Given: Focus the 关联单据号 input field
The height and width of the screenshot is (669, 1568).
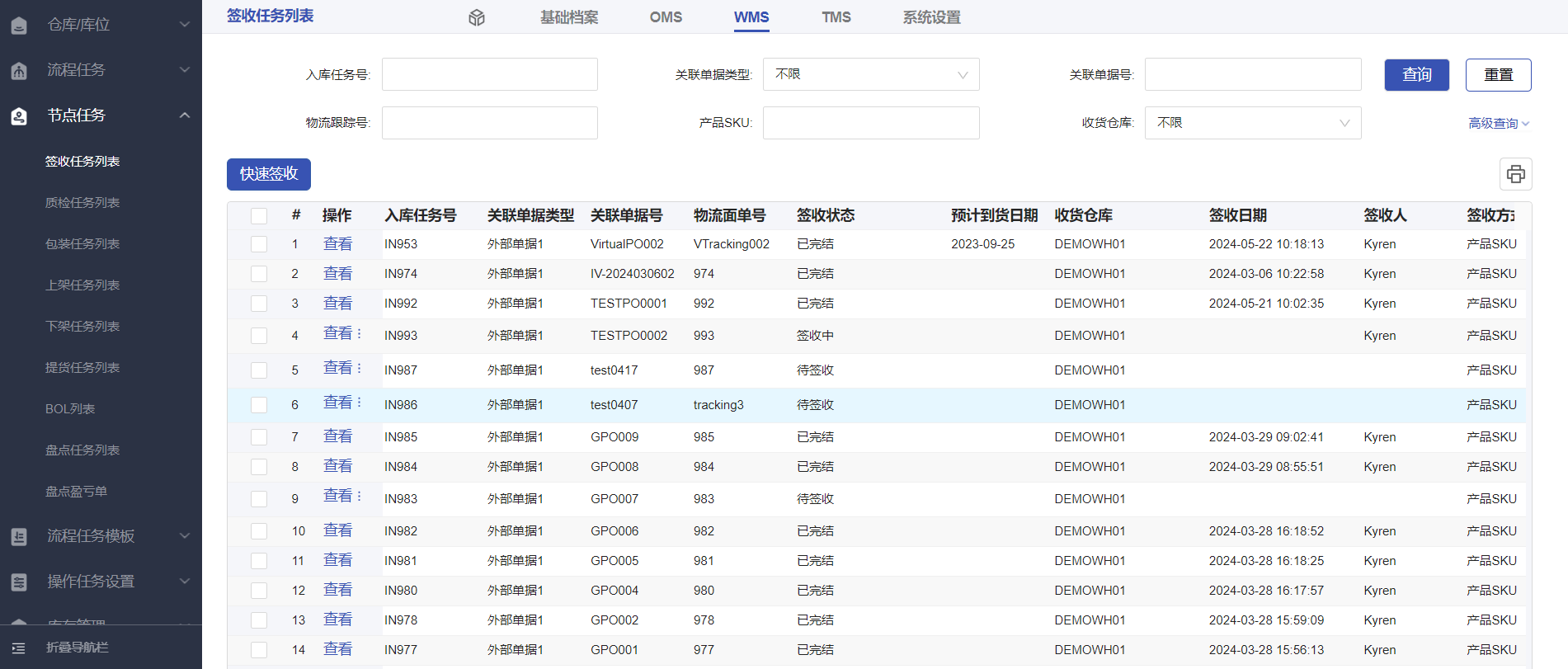Looking at the screenshot, I should click(x=1253, y=74).
